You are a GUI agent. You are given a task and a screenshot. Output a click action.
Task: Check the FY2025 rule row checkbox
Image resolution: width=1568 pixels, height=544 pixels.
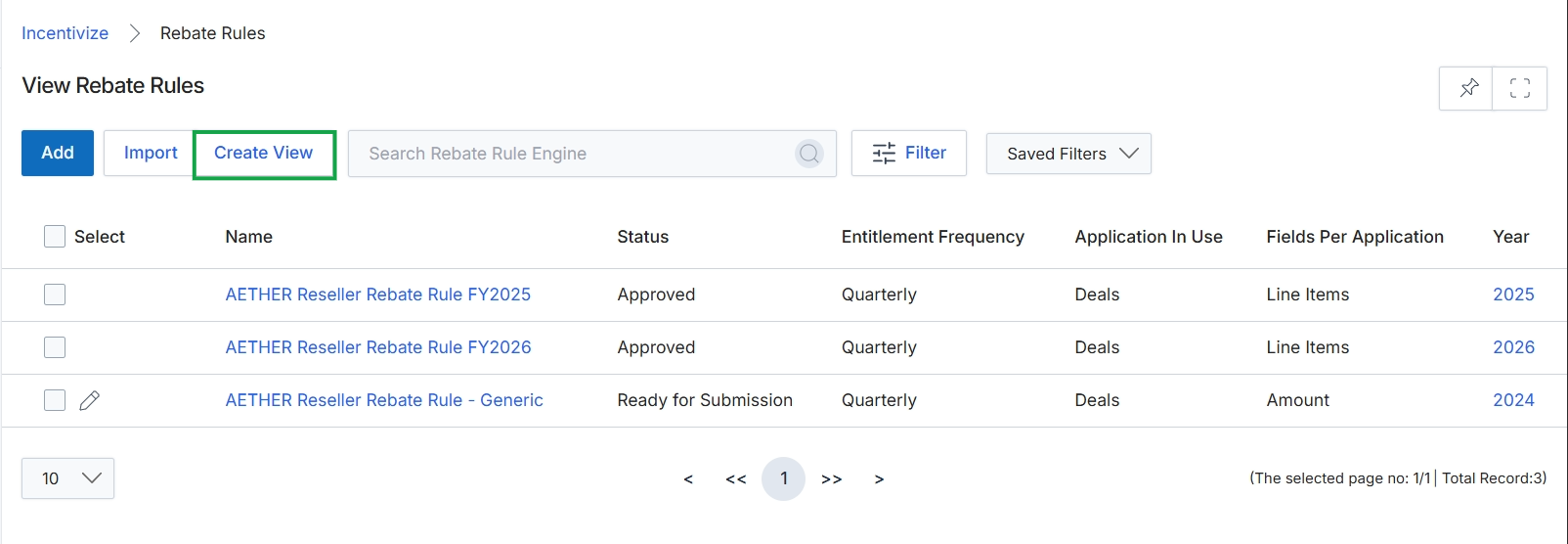tap(55, 295)
